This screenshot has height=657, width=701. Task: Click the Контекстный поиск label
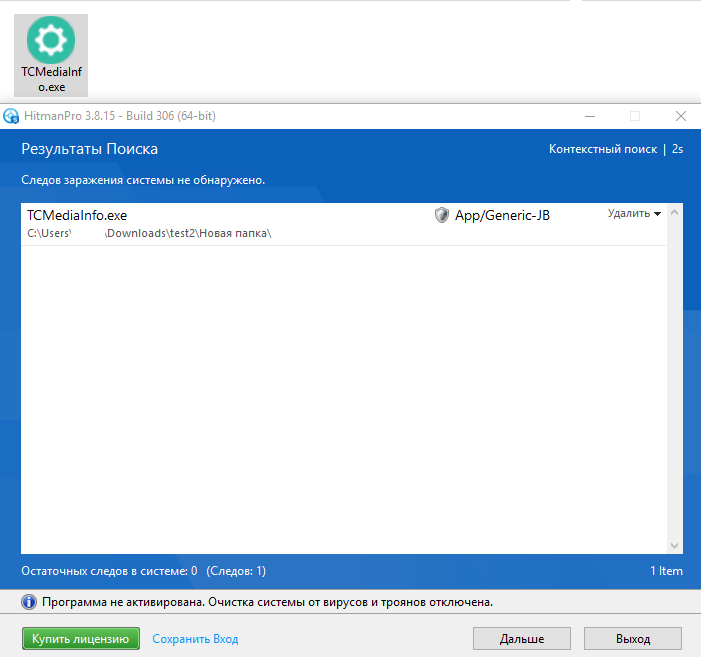click(603, 149)
